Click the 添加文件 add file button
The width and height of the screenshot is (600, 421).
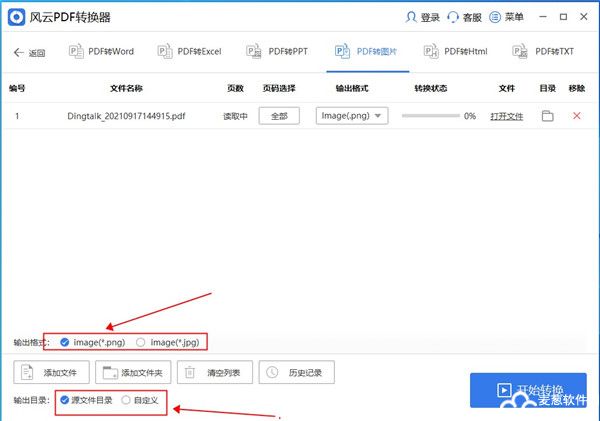point(52,373)
